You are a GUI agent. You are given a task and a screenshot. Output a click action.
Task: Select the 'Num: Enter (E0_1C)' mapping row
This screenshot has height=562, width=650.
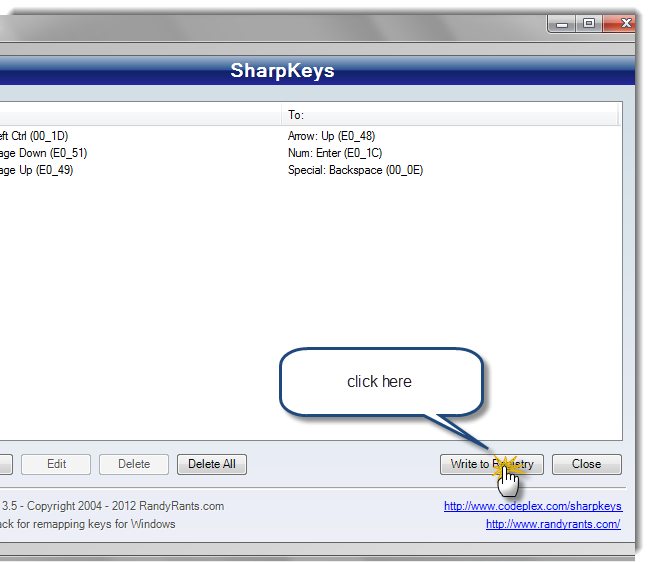coord(335,153)
